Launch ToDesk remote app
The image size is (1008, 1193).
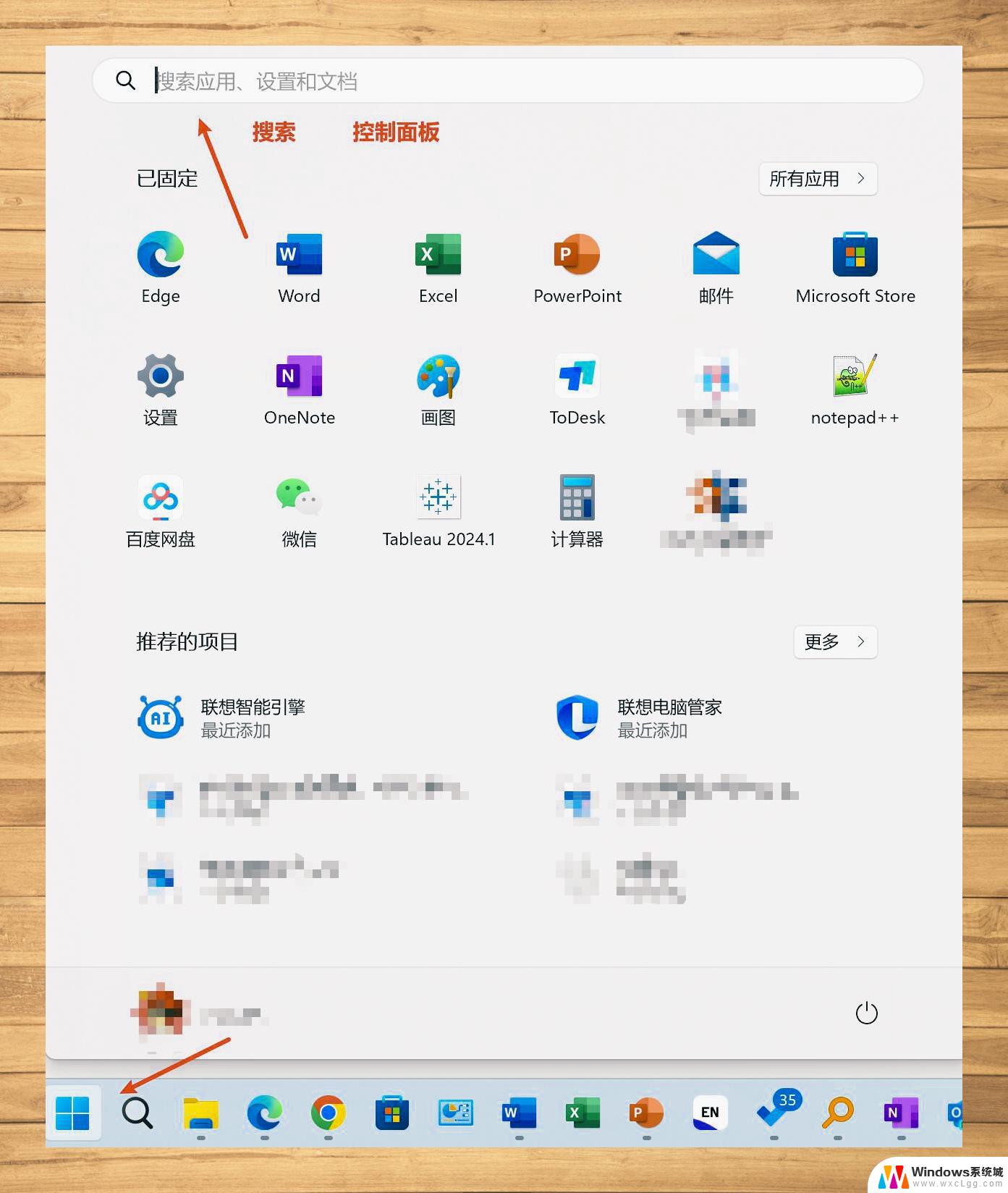click(577, 389)
